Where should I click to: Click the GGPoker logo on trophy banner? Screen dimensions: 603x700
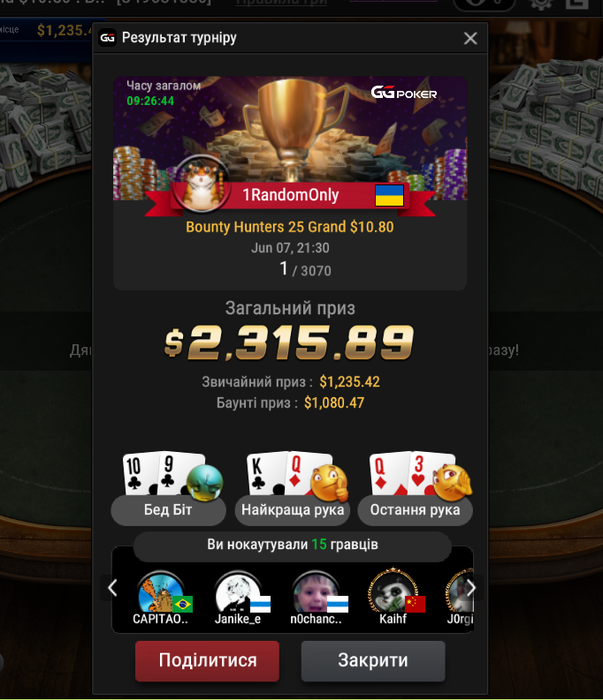click(x=403, y=92)
